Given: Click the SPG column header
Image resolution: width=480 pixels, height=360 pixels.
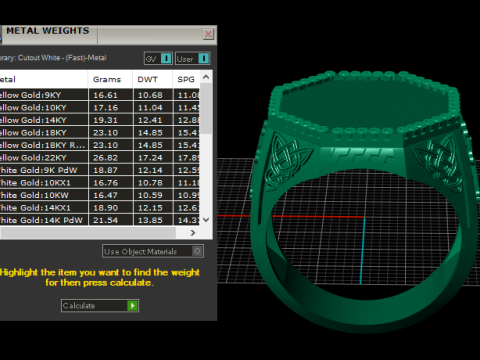Looking at the screenshot, I should [x=186, y=79].
